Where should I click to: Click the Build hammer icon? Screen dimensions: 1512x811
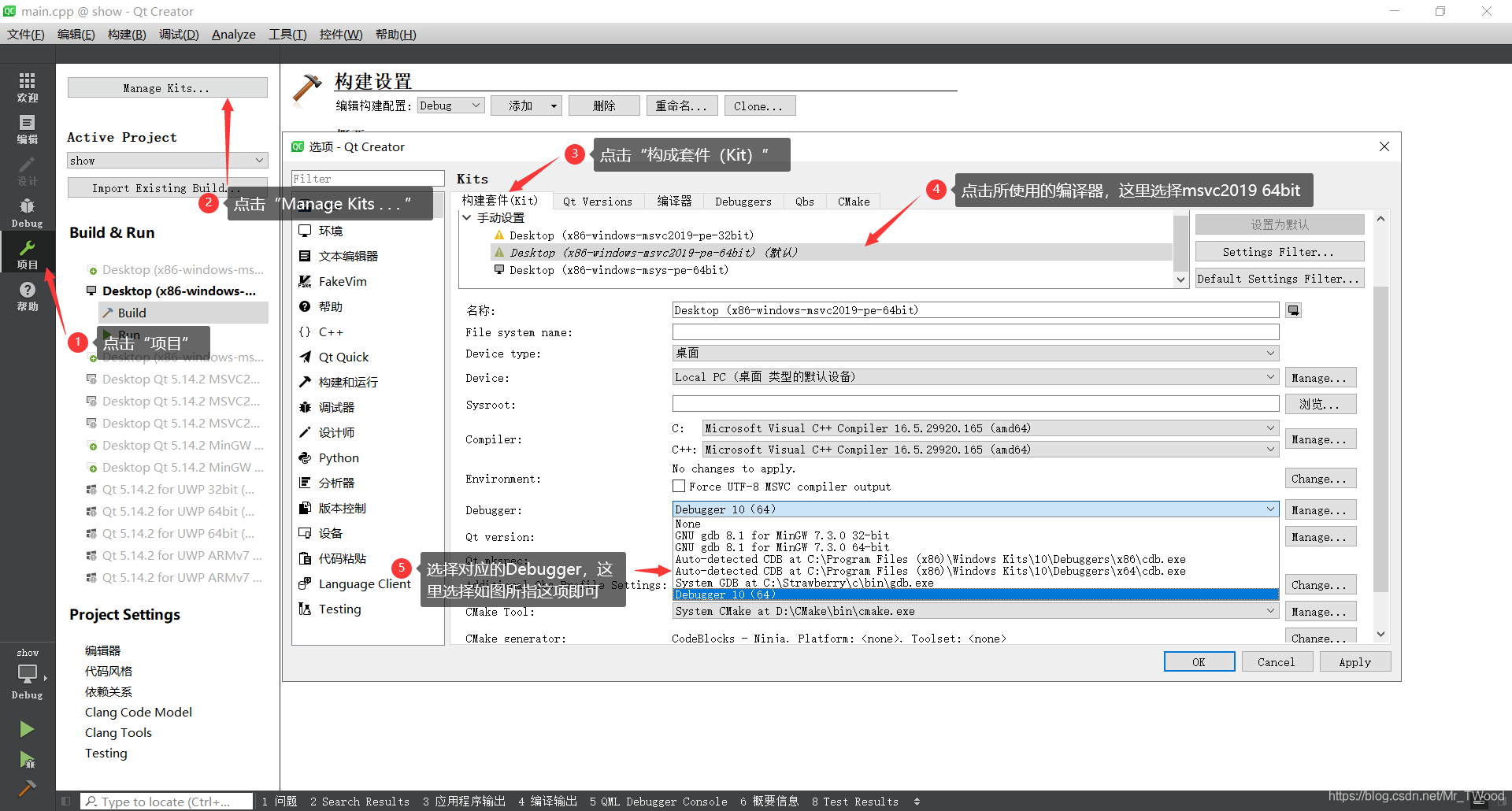click(x=27, y=787)
